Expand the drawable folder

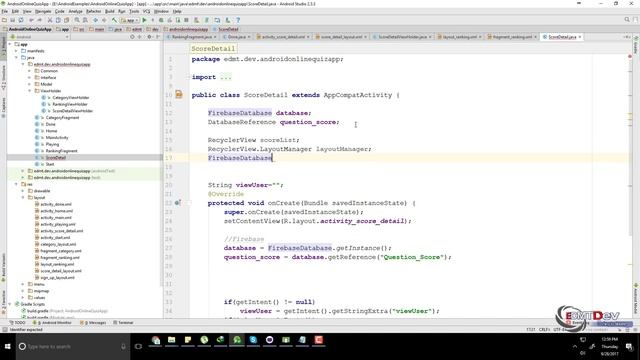23,191
